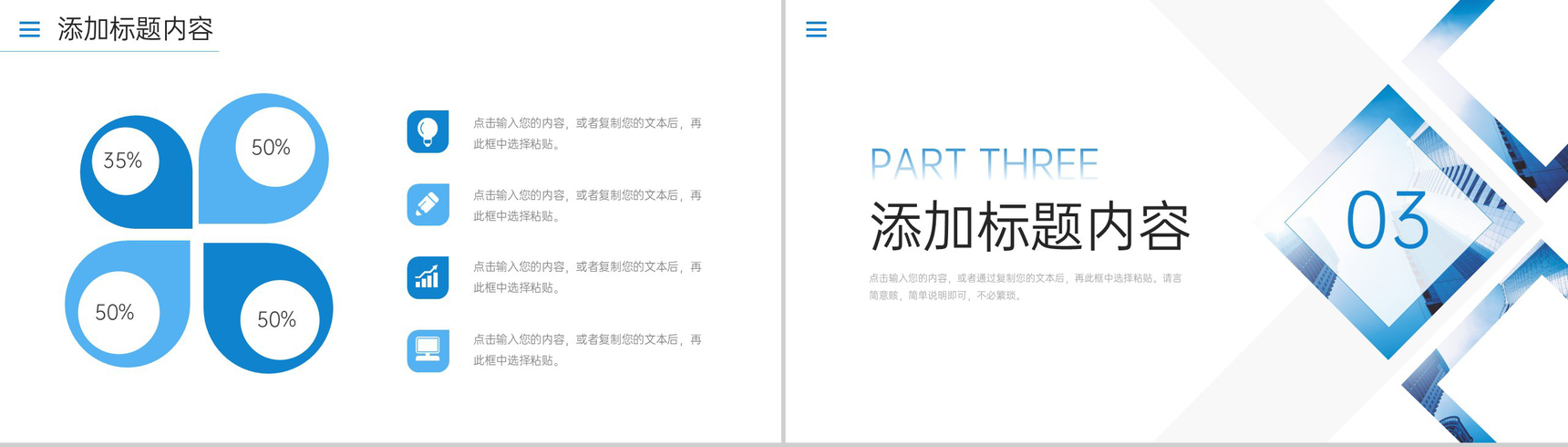Select the PART THREE heading
Image resolution: width=1568 pixels, height=447 pixels.
tap(984, 162)
